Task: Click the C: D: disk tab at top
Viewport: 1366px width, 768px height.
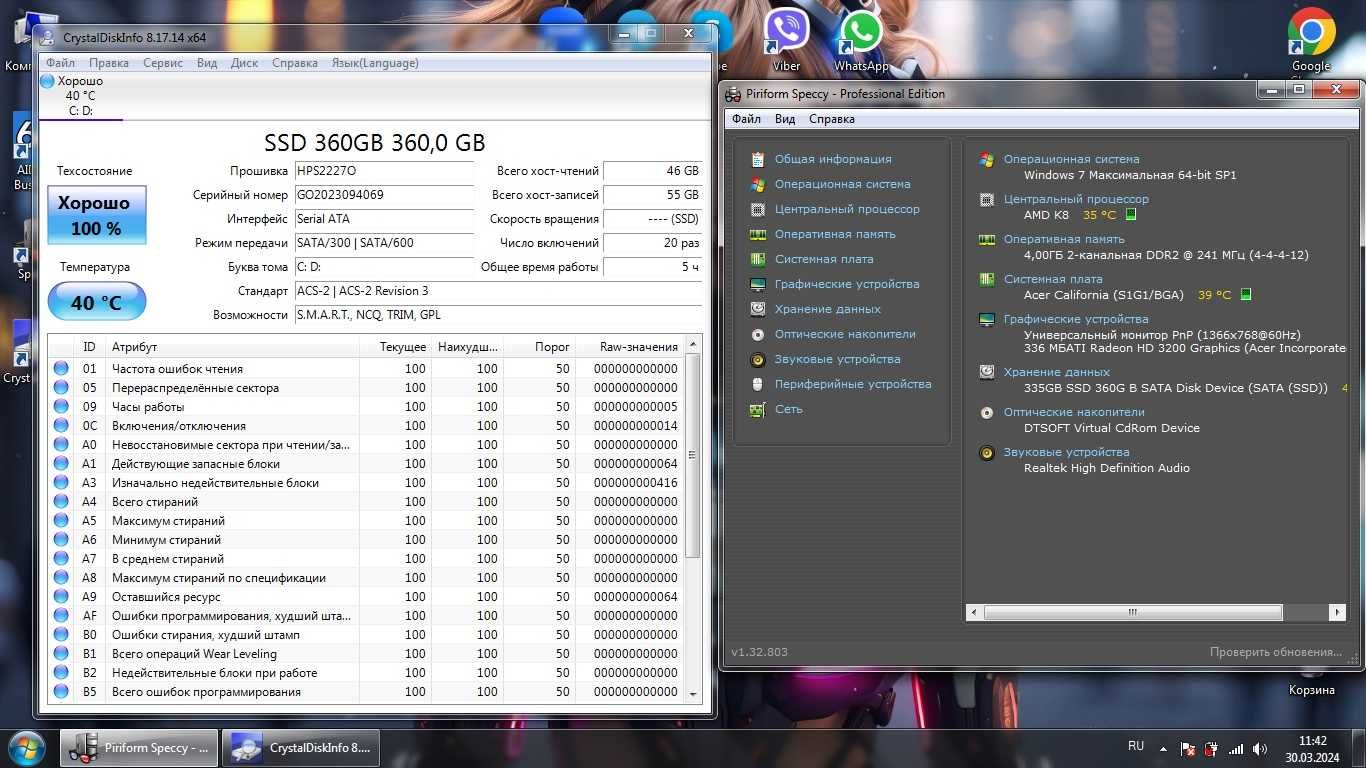Action: [x=81, y=96]
